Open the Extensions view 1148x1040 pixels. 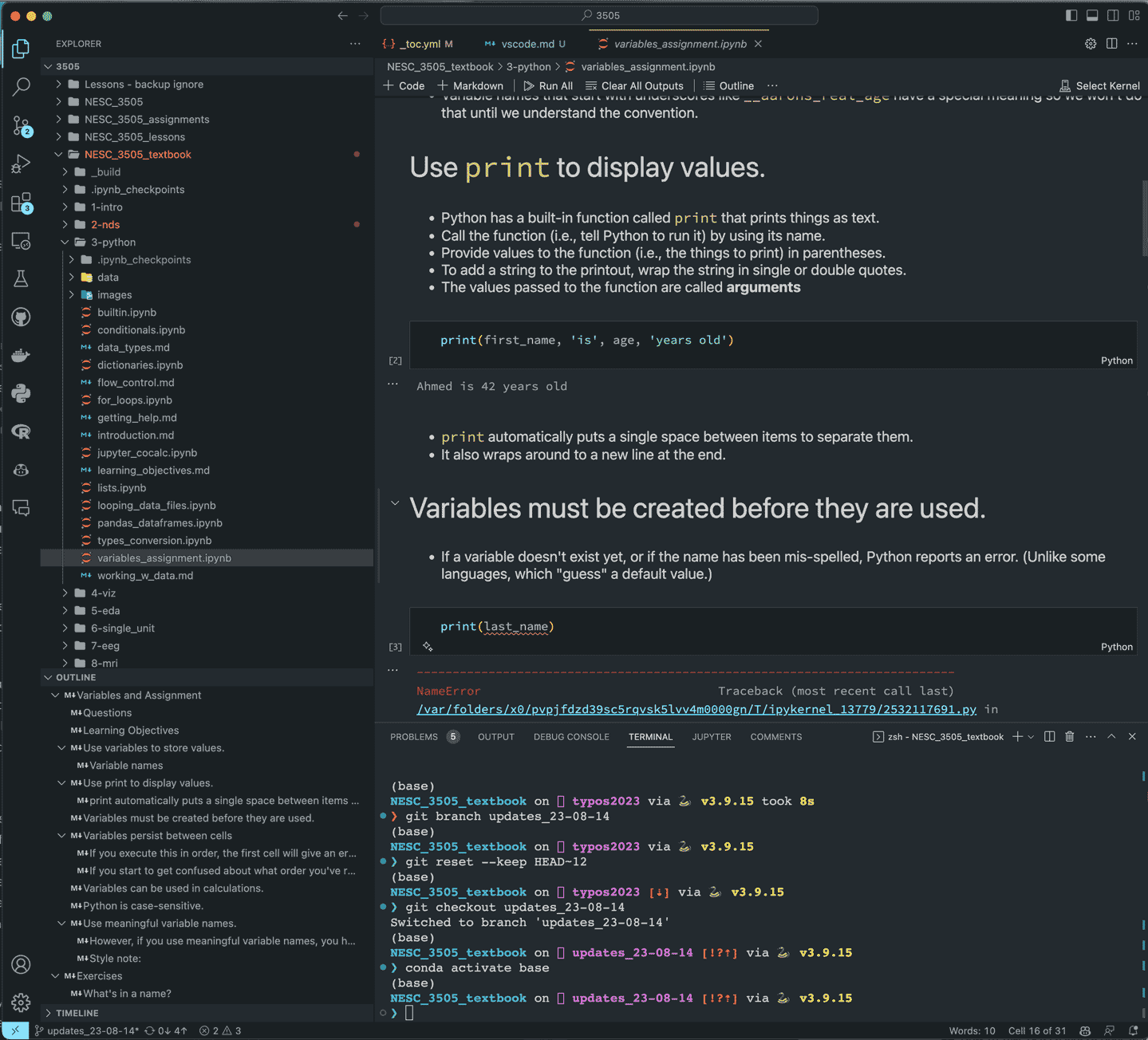[x=22, y=203]
